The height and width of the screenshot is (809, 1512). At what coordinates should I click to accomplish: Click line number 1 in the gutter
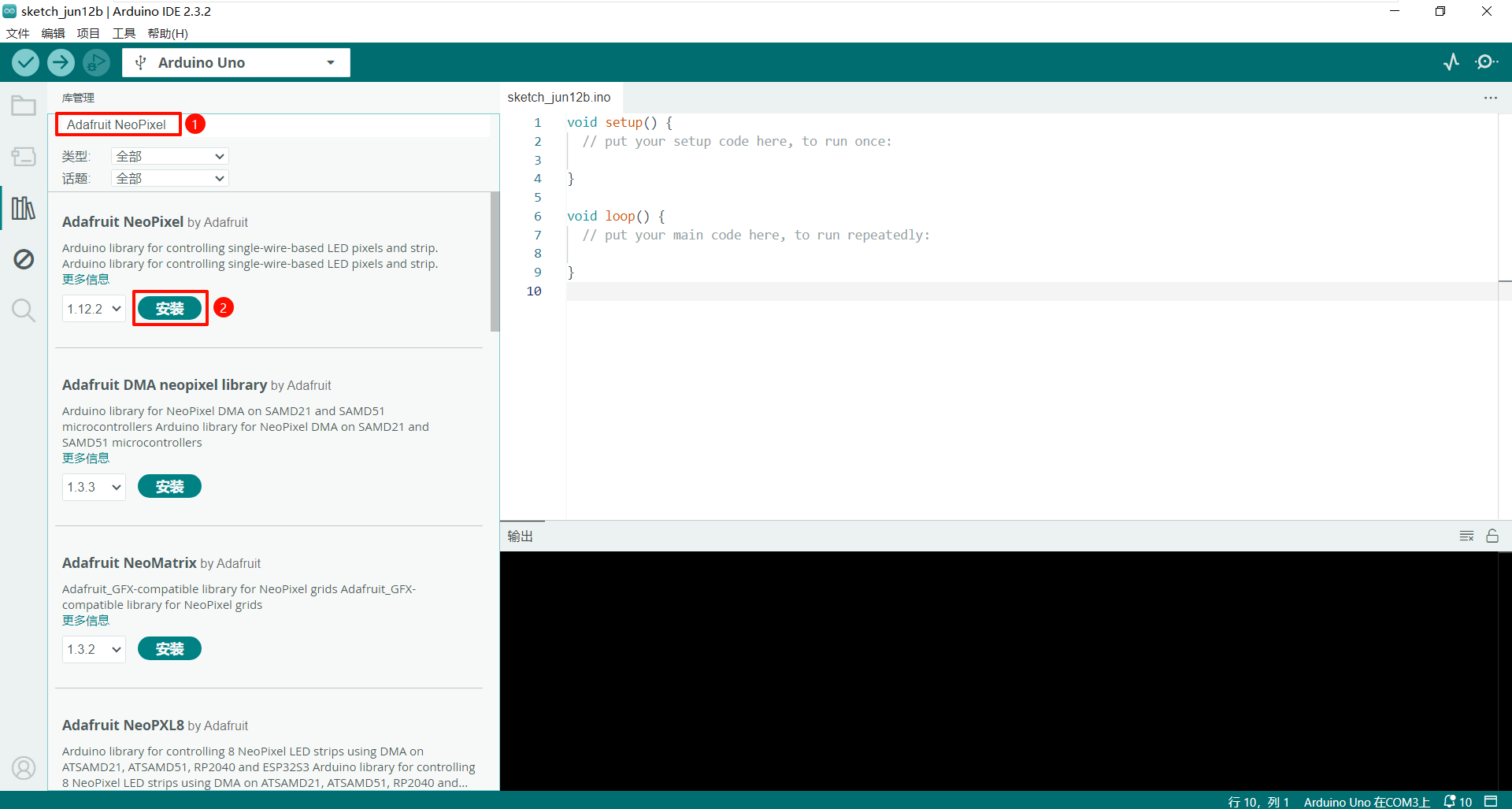pos(538,122)
